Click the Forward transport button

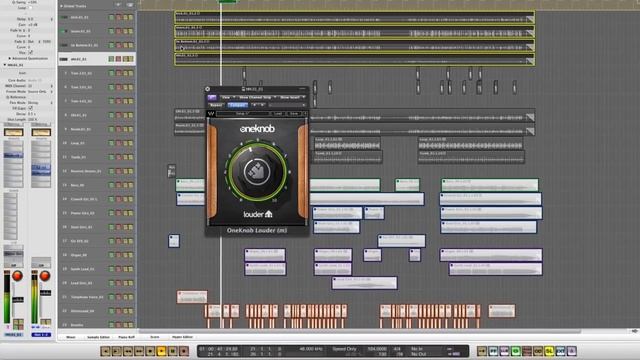coord(139,351)
